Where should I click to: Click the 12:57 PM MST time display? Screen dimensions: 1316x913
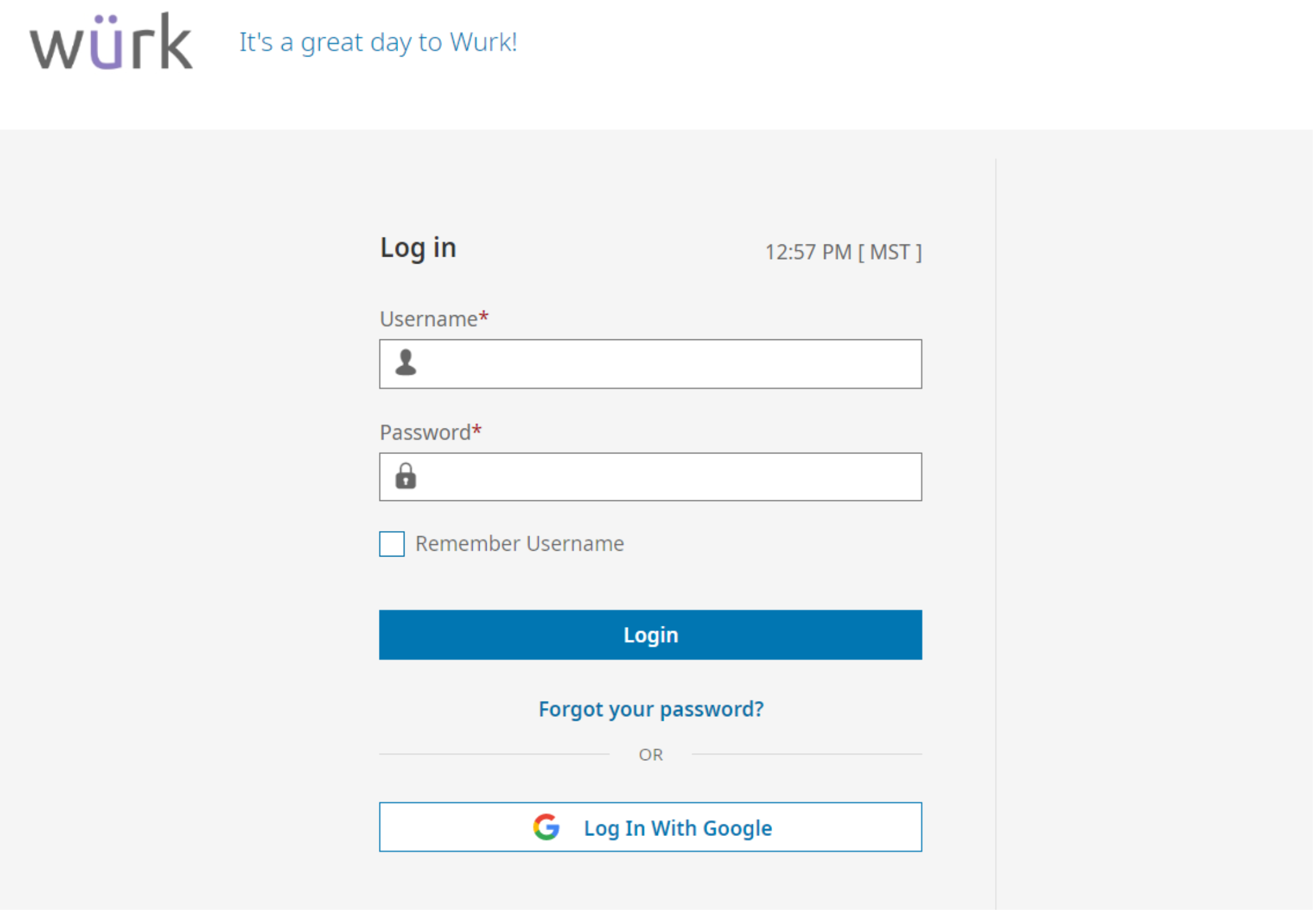tap(842, 252)
